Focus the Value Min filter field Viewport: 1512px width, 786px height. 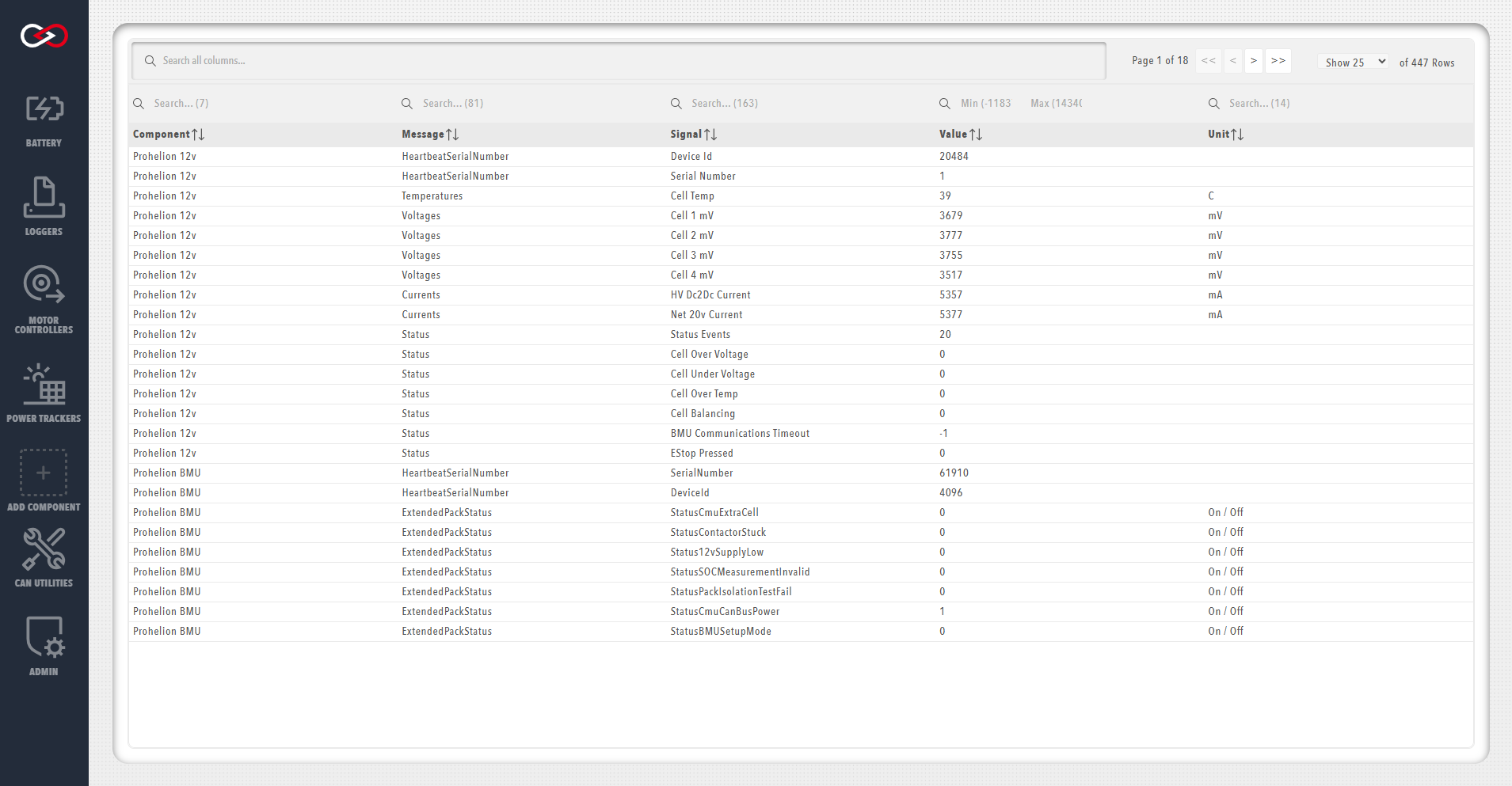click(986, 104)
